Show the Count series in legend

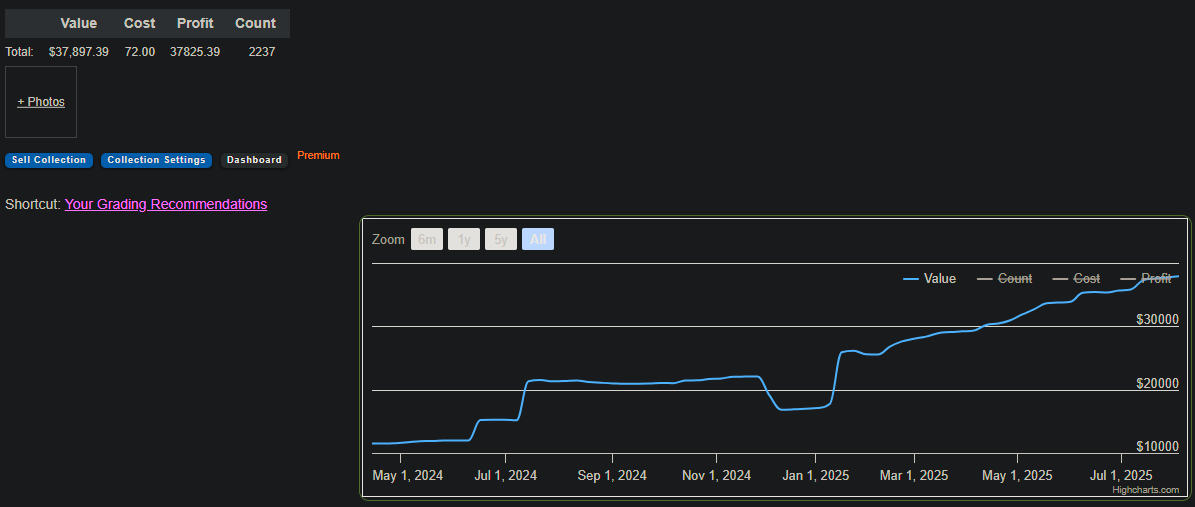pyautogui.click(x=1004, y=279)
